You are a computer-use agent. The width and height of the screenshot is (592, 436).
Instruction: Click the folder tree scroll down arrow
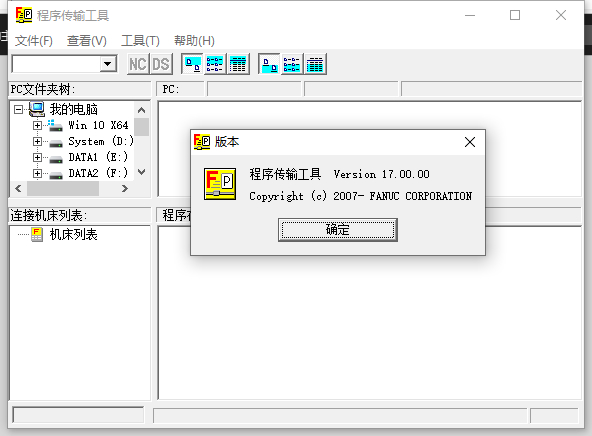142,172
